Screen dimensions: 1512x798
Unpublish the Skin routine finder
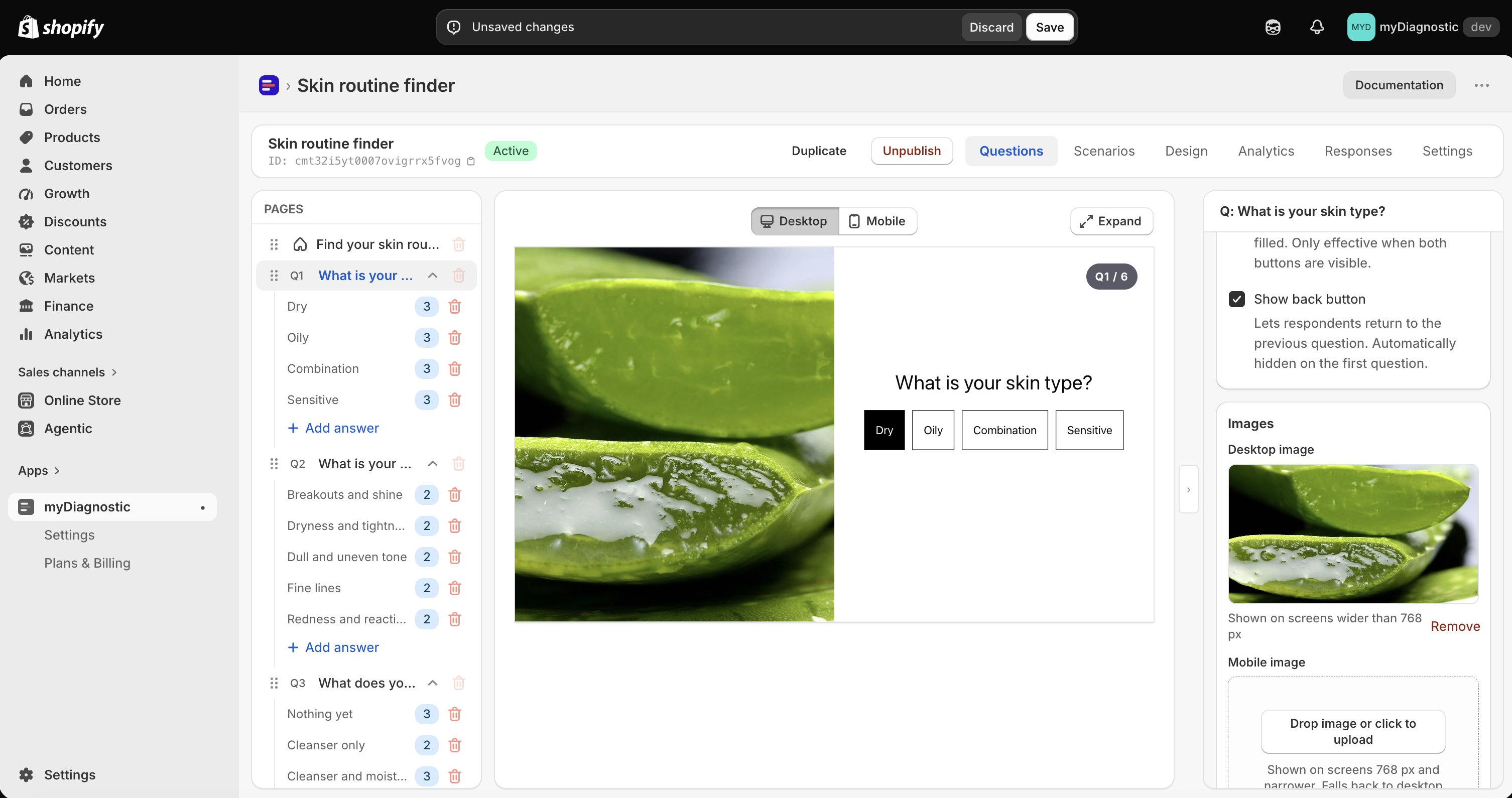[x=912, y=151]
